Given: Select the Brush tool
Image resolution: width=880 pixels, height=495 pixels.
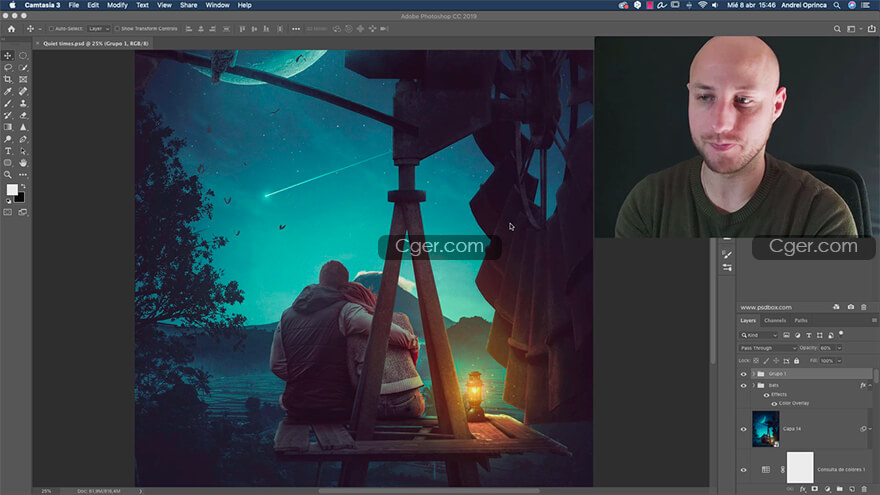Looking at the screenshot, I should pos(8,103).
